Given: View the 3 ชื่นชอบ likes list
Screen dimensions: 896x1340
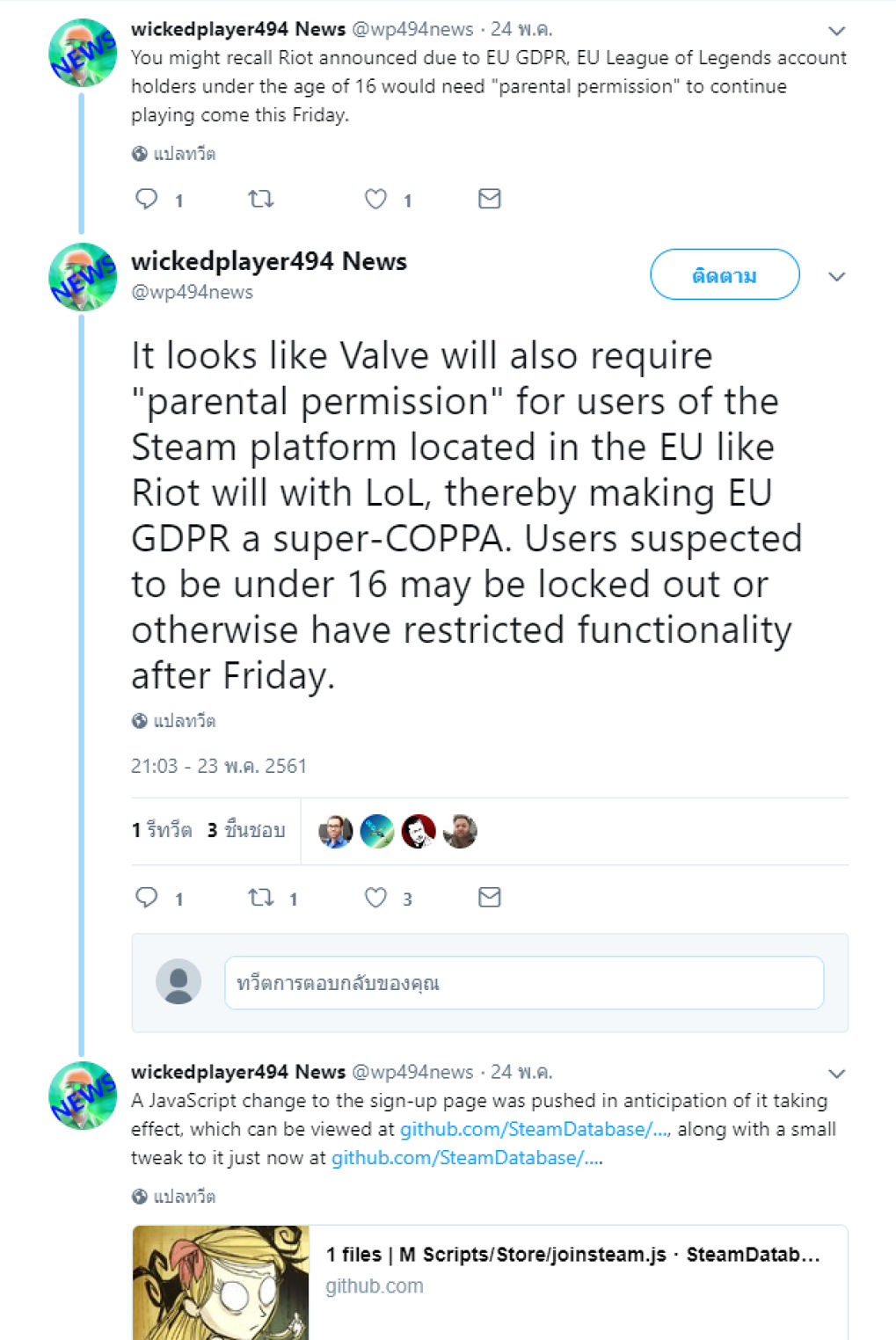Looking at the screenshot, I should (x=246, y=830).
